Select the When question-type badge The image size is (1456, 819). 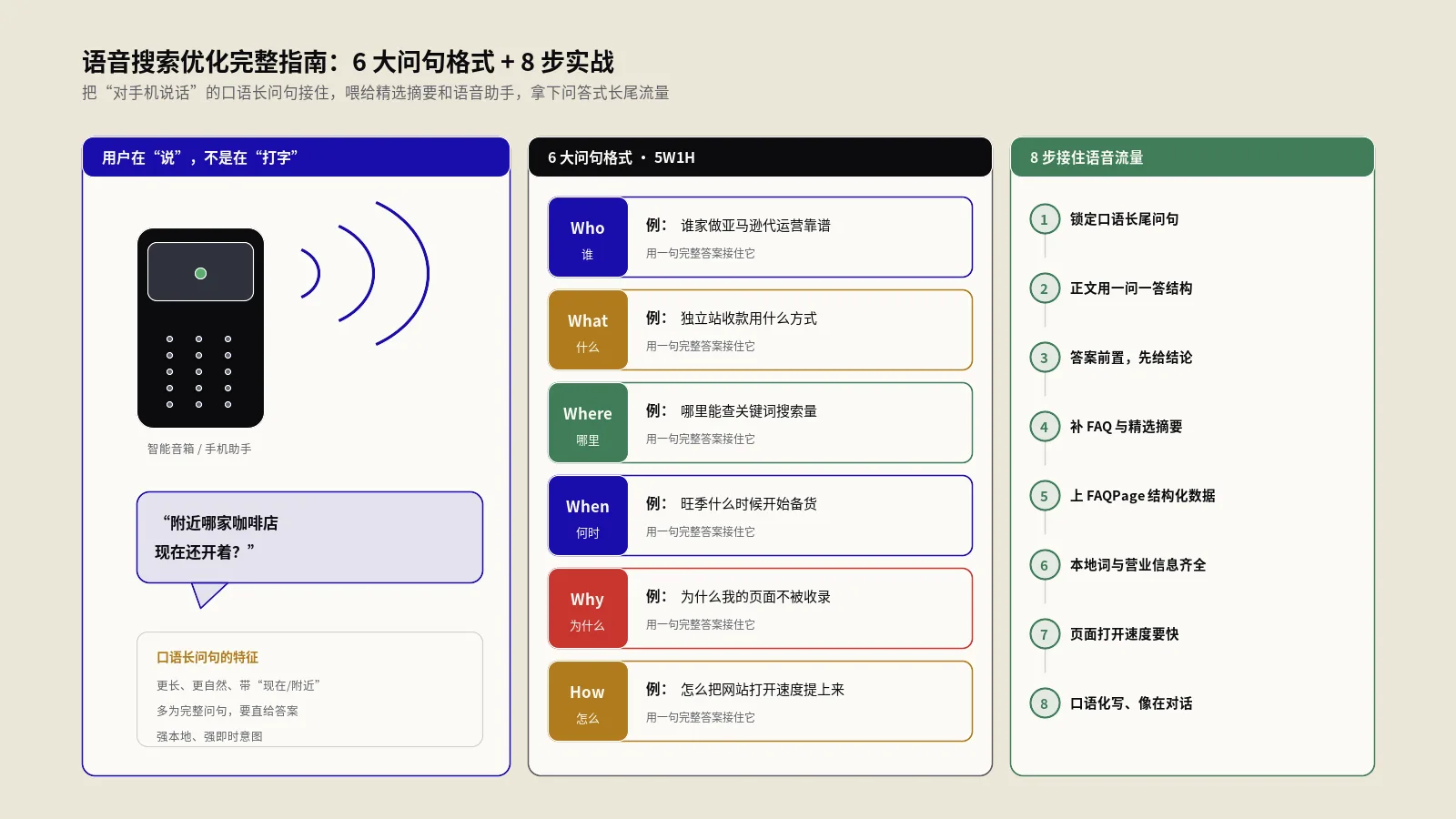(x=588, y=515)
